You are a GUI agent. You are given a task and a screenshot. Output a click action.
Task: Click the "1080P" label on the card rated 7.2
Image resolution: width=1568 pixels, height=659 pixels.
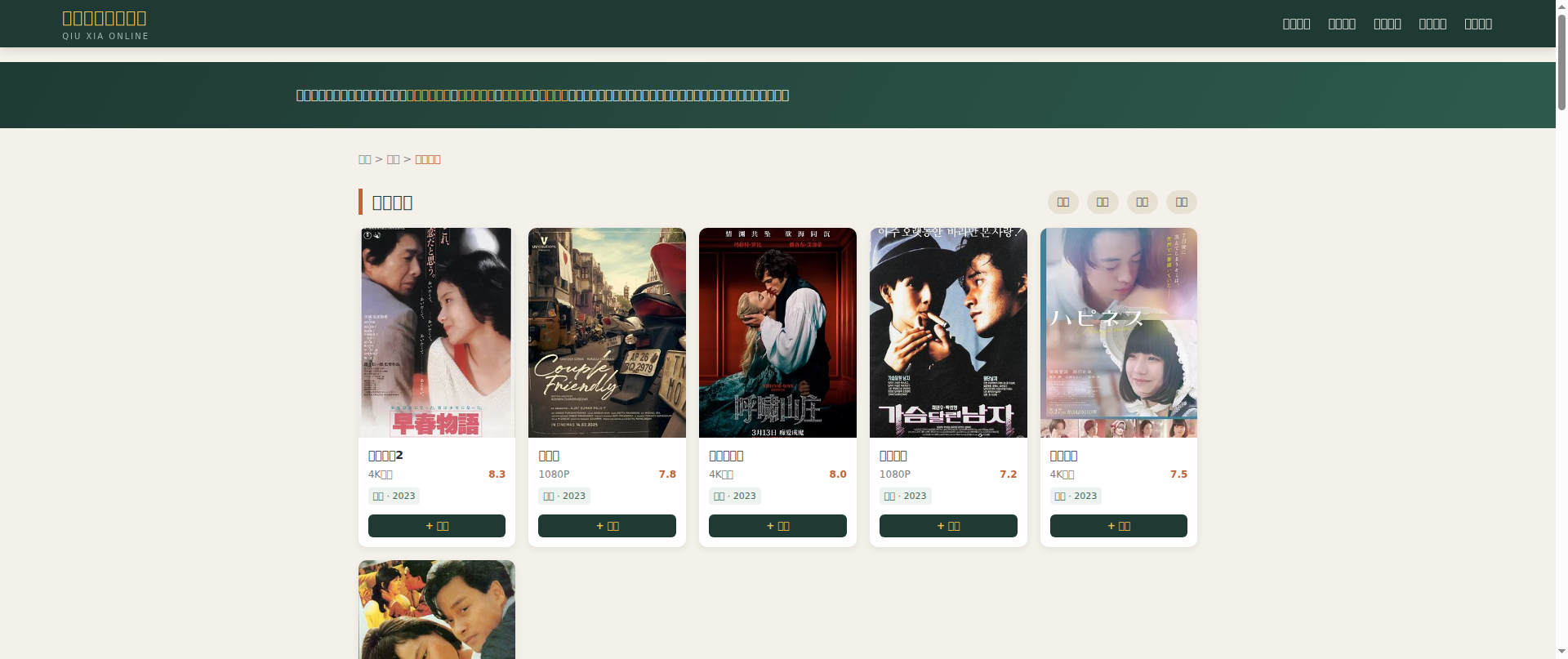pyautogui.click(x=895, y=474)
